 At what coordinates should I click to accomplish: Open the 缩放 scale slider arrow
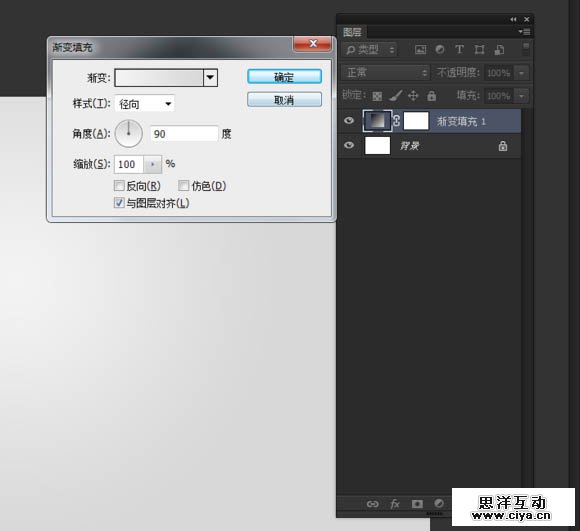[x=152, y=164]
